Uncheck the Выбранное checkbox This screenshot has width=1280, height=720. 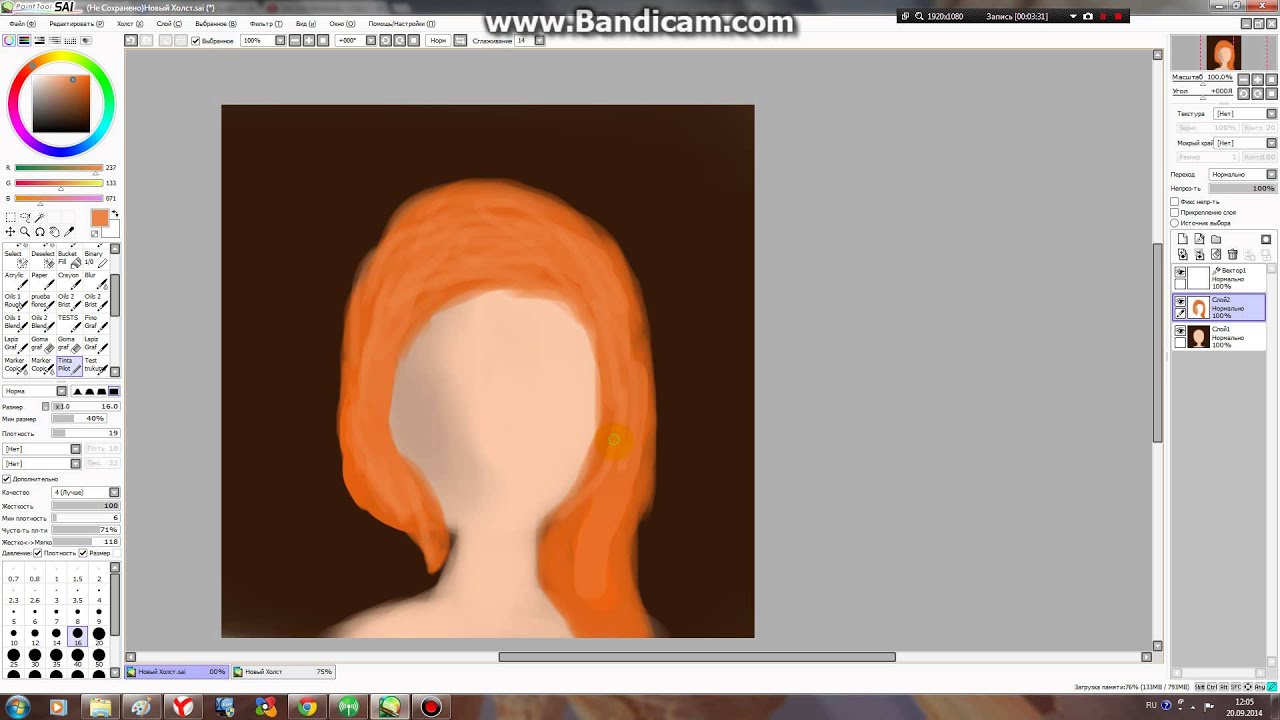click(x=196, y=41)
